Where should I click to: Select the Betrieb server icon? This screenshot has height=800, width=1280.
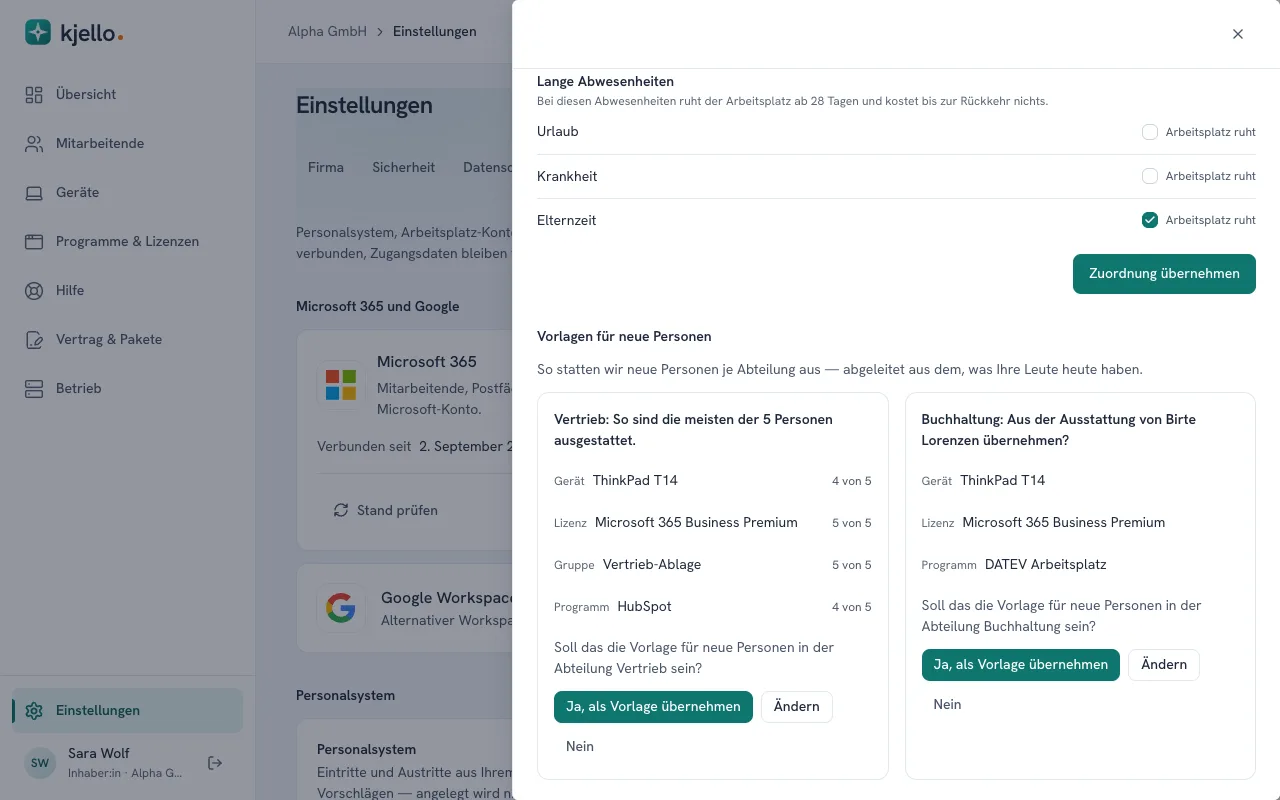[x=34, y=389]
